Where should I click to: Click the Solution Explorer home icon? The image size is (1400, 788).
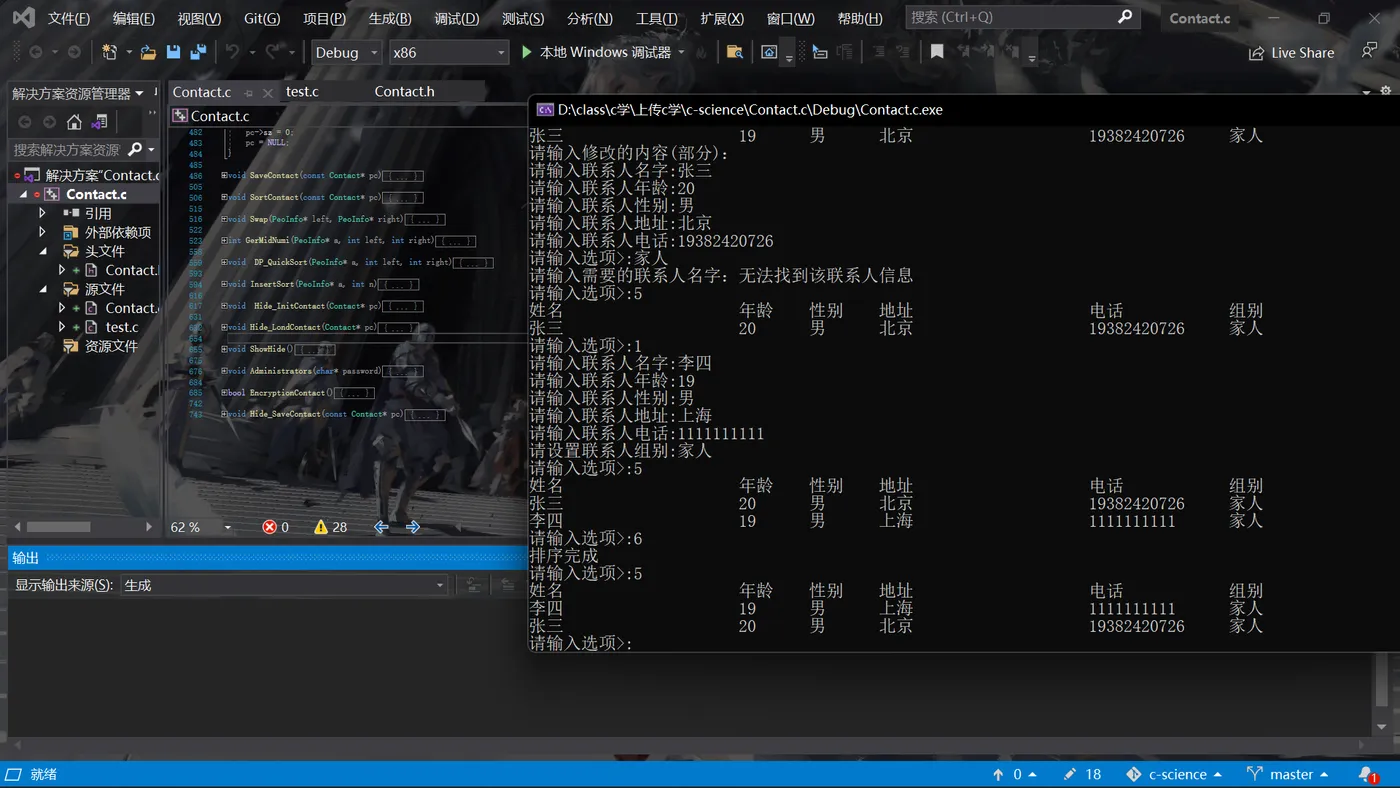(x=74, y=122)
